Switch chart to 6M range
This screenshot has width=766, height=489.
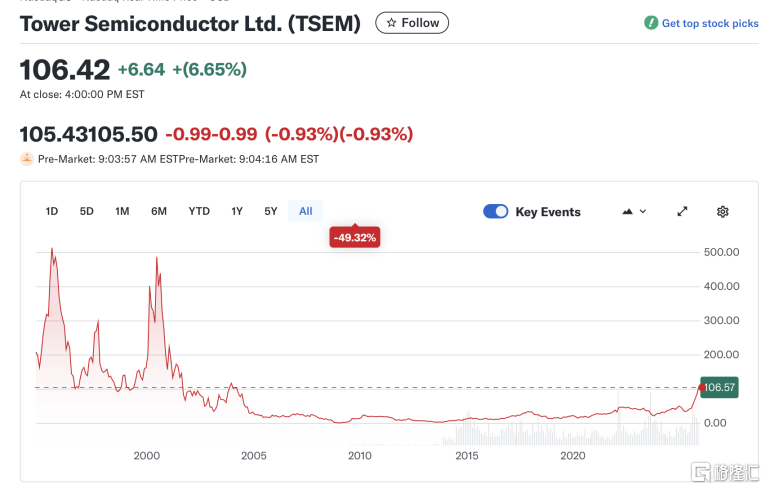point(159,211)
